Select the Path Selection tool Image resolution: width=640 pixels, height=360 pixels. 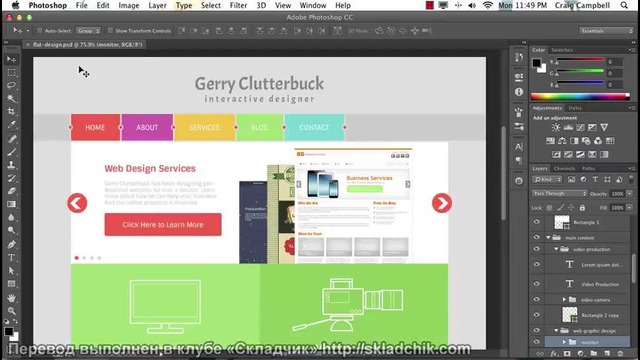point(11,271)
